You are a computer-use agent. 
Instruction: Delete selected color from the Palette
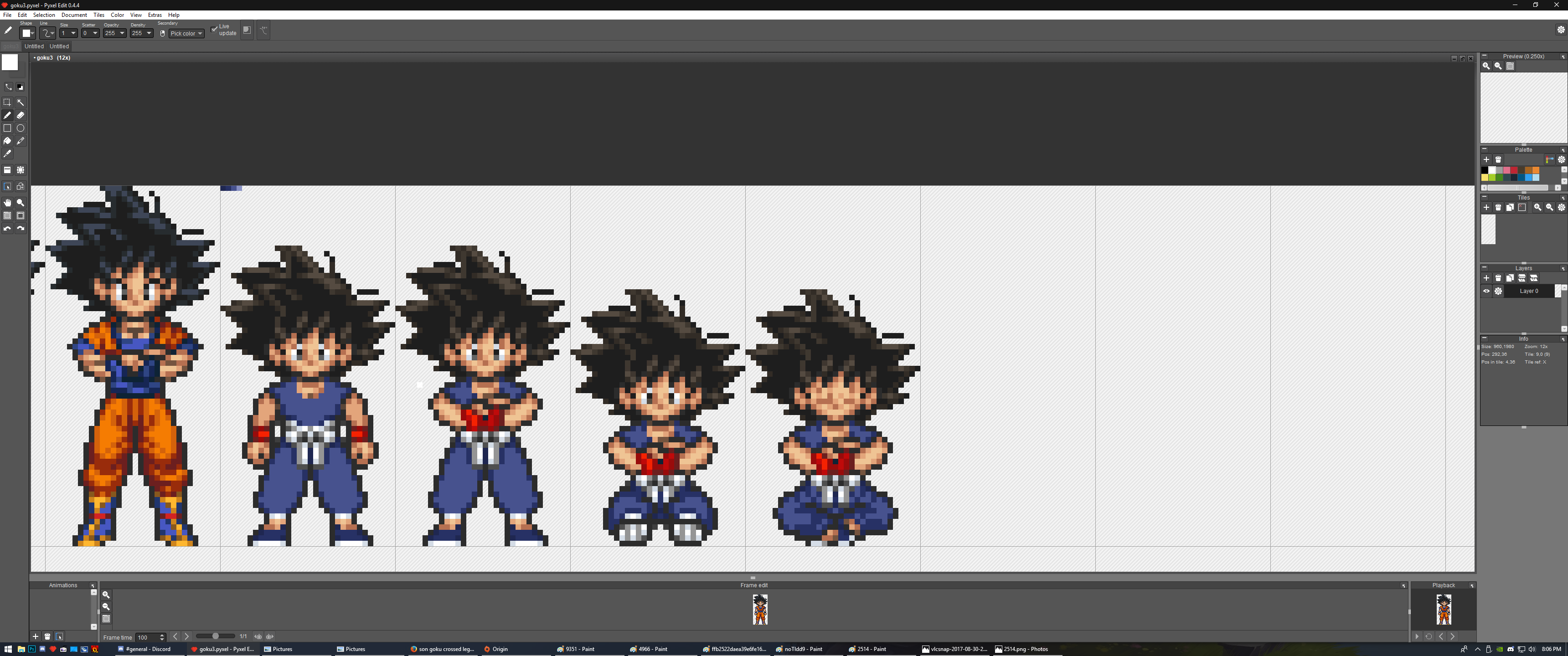(1498, 159)
